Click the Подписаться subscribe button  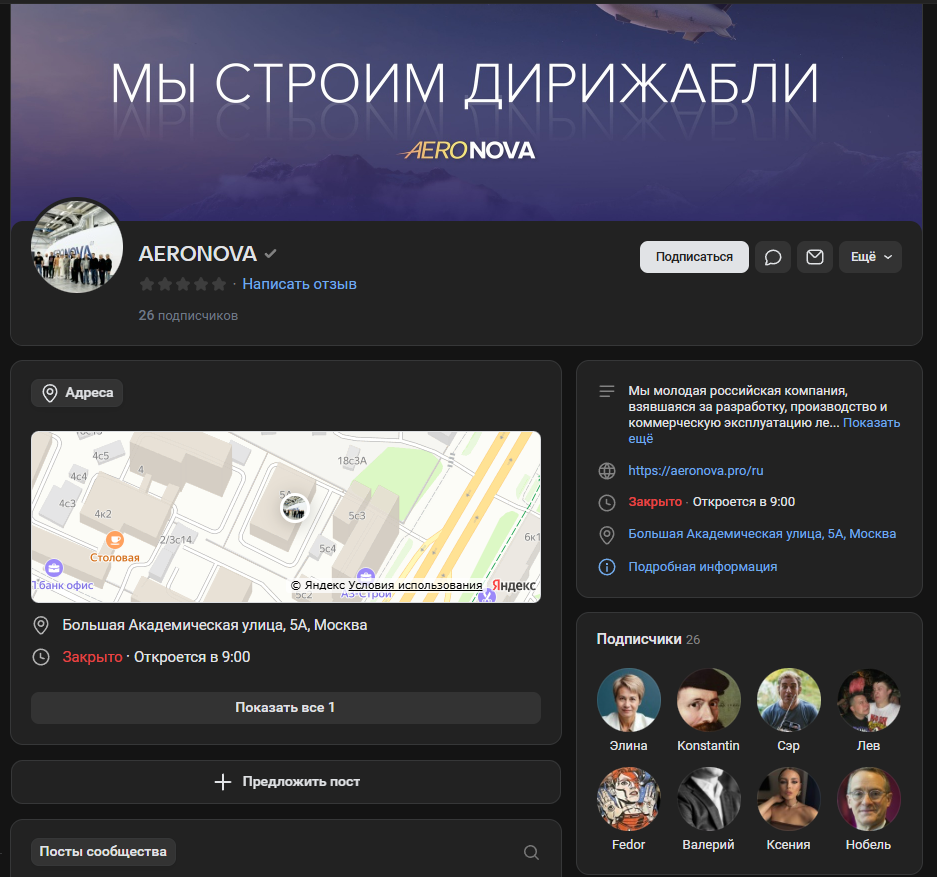(x=694, y=257)
